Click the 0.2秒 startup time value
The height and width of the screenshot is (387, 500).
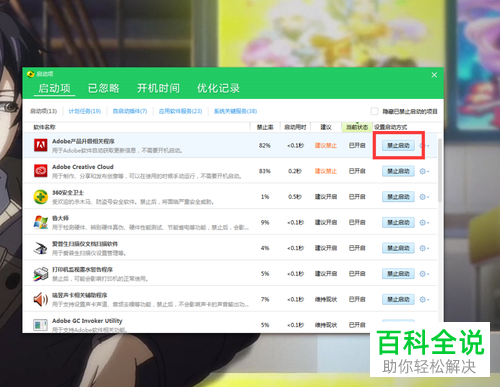pos(295,171)
